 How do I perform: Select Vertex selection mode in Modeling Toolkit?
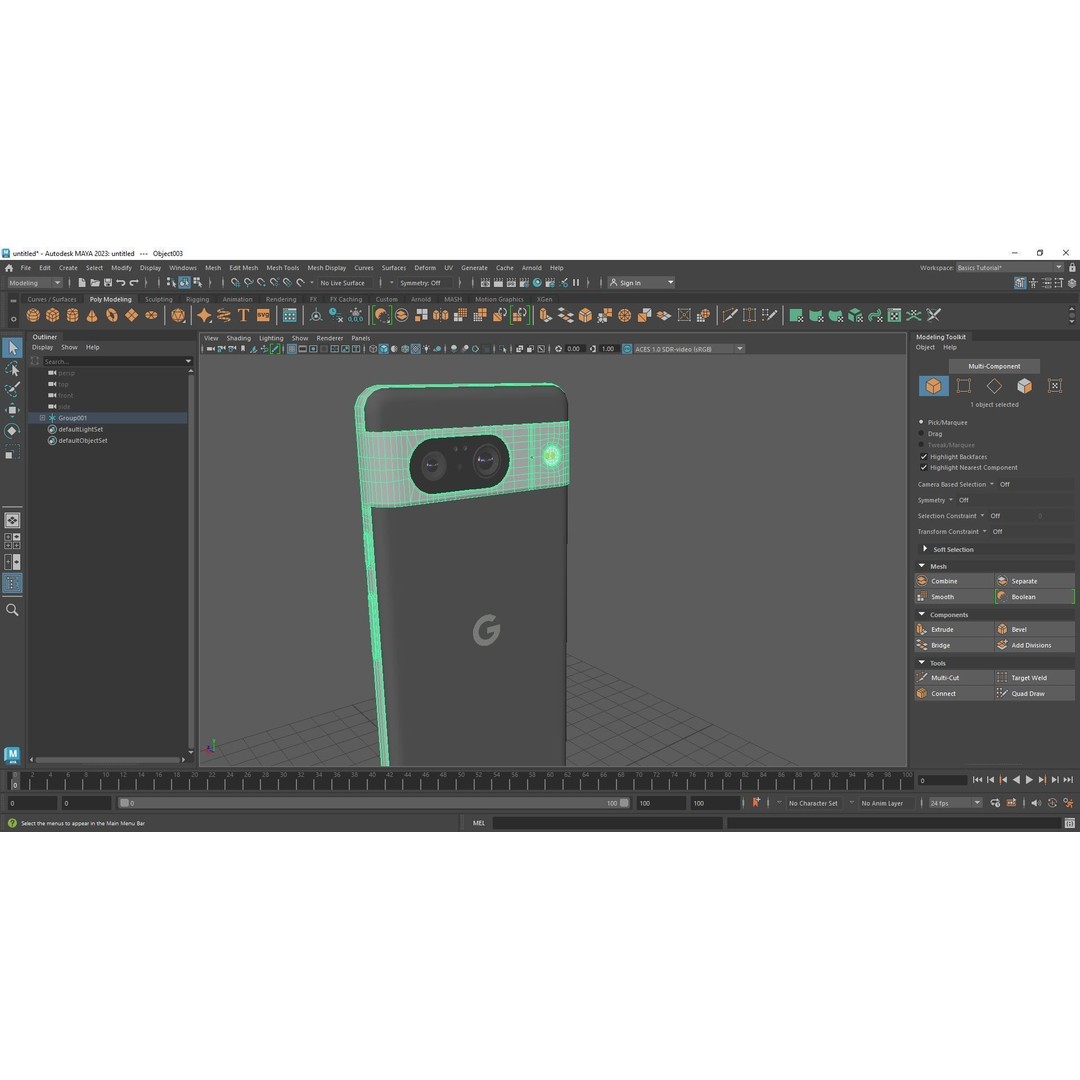click(964, 386)
